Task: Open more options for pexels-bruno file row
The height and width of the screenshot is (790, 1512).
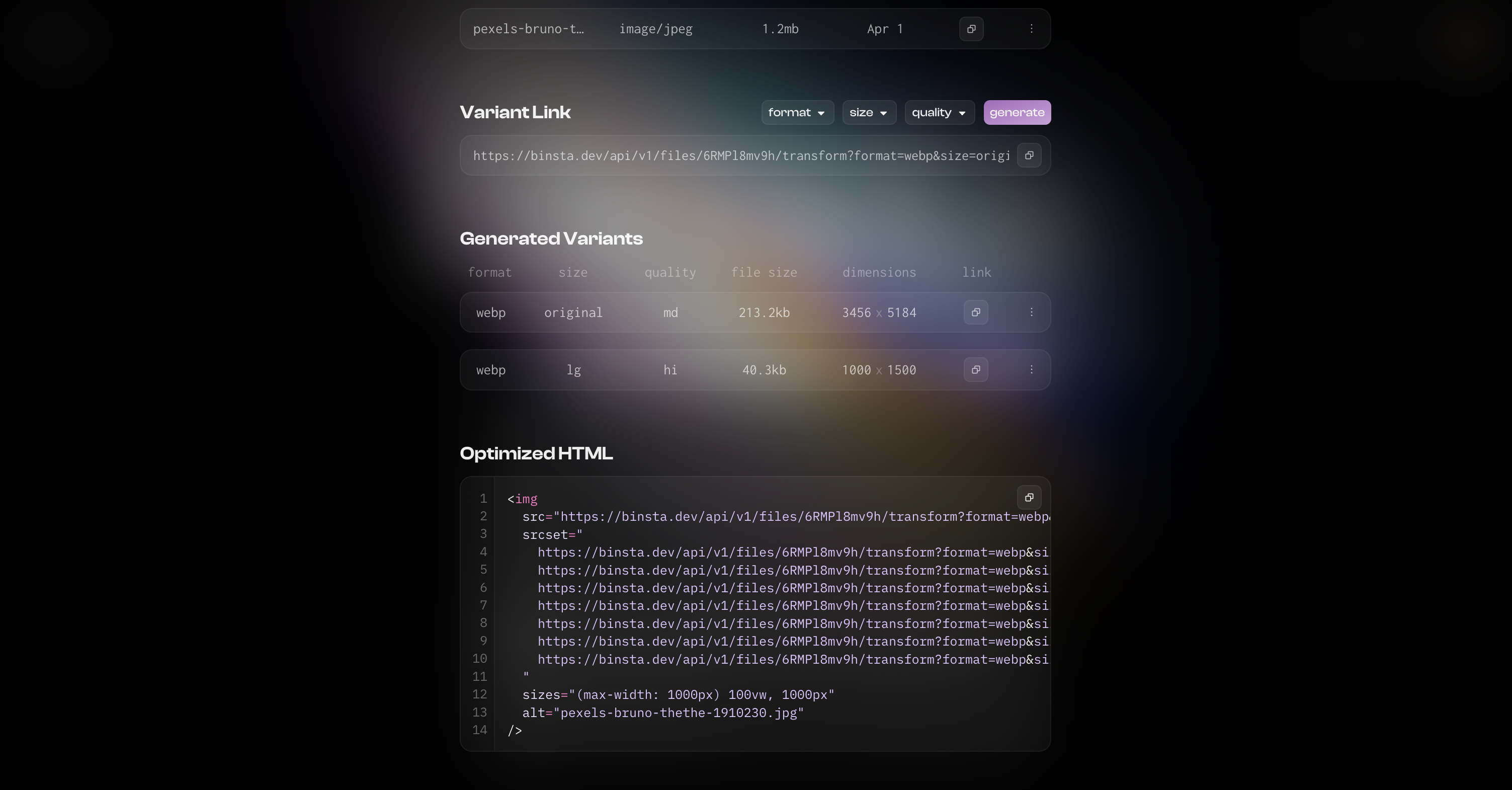Action: (x=1031, y=29)
